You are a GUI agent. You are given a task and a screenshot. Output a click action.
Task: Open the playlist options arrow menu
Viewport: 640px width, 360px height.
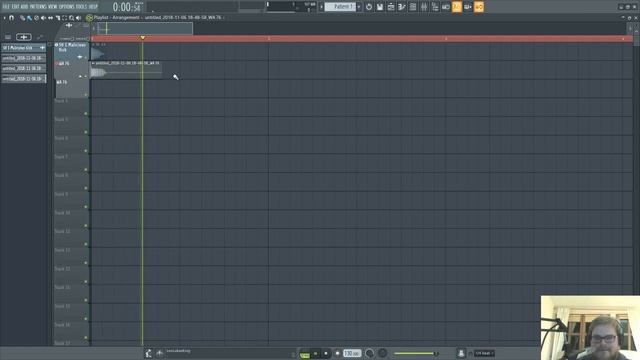point(4,18)
